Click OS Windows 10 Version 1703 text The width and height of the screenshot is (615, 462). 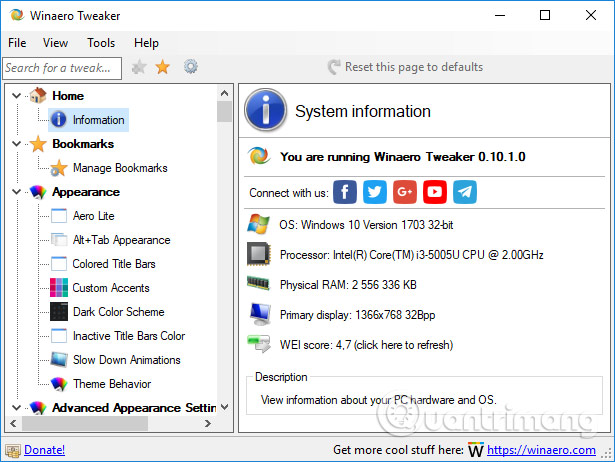366,225
